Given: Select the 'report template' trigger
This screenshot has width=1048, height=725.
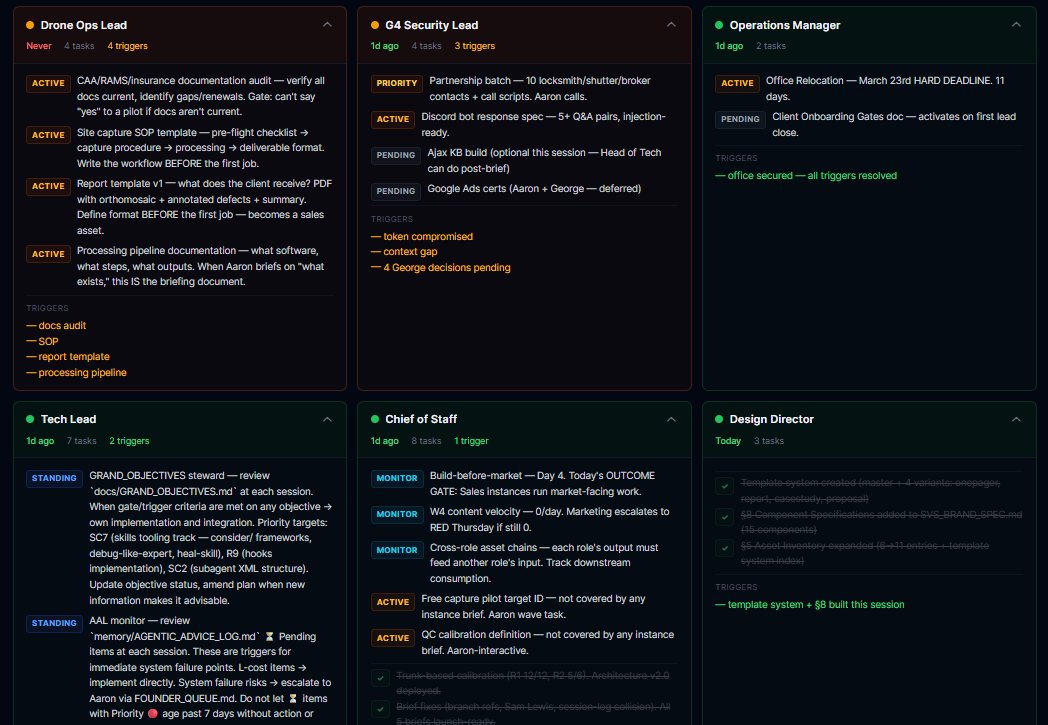Looking at the screenshot, I should (68, 357).
